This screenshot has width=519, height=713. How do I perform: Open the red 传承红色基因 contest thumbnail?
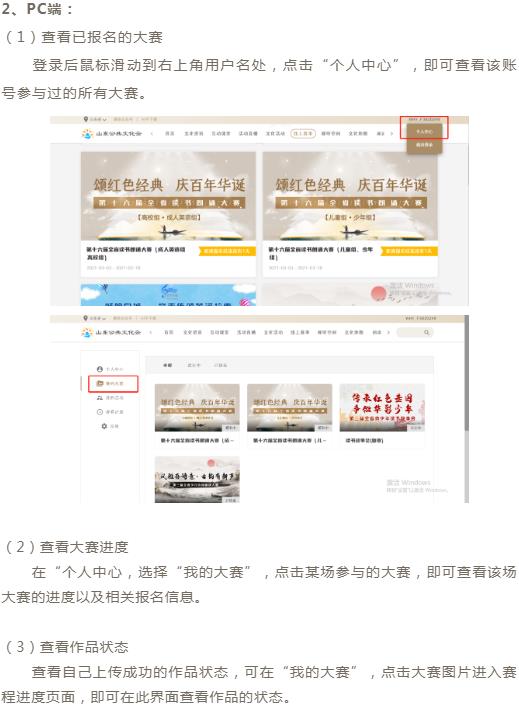pos(382,407)
